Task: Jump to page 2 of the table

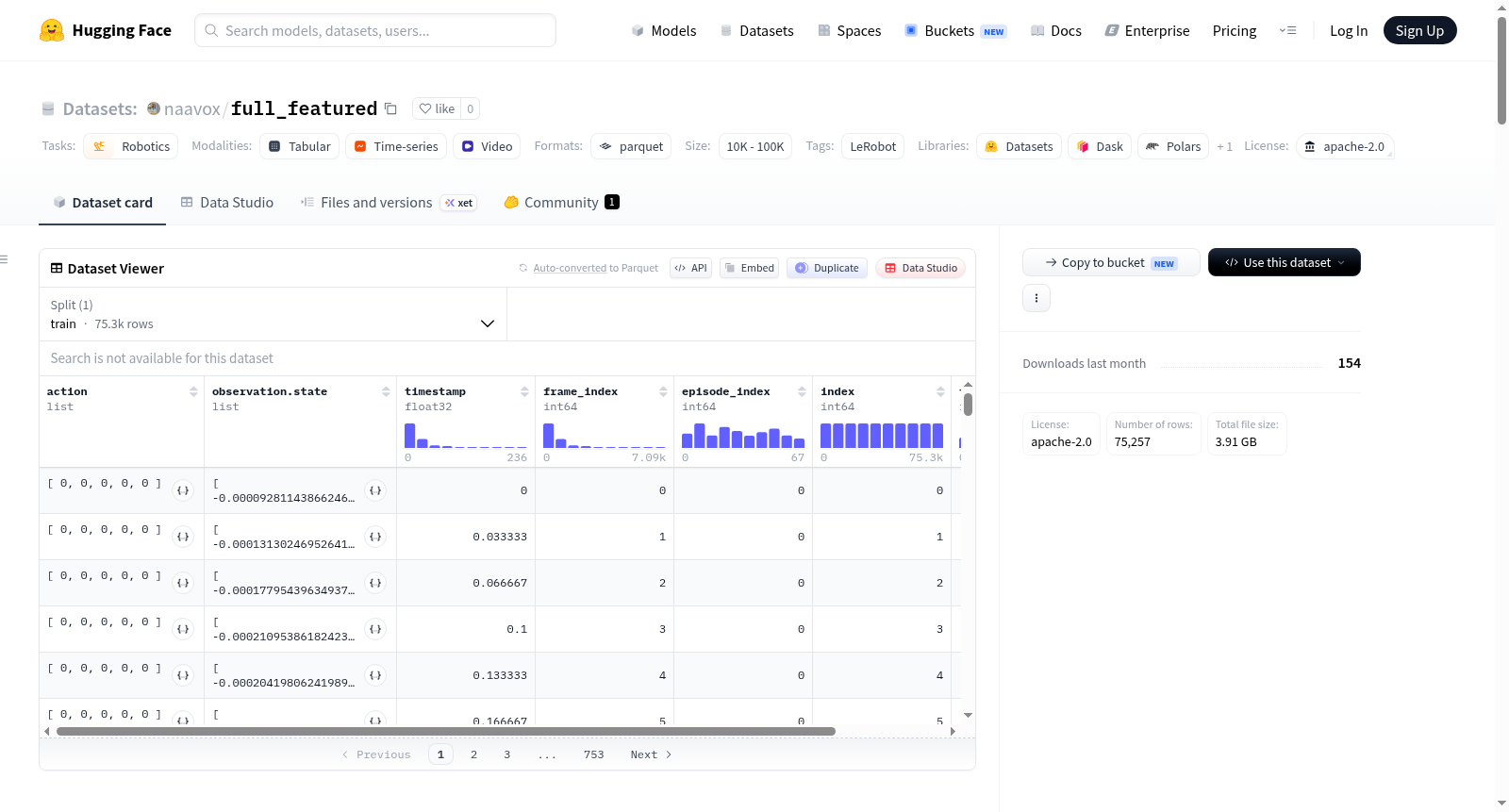Action: (x=473, y=754)
